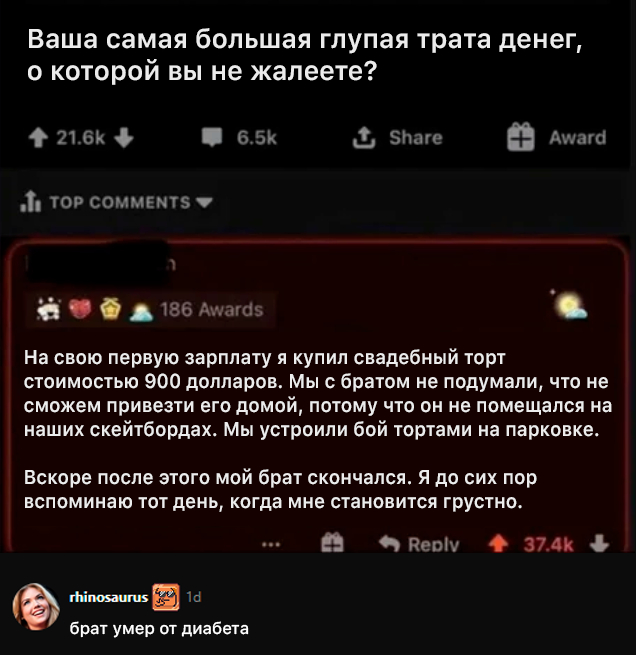Viewport: 636px width, 655px height.
Task: Click the orange sunglasses flair badge
Action: click(166, 597)
